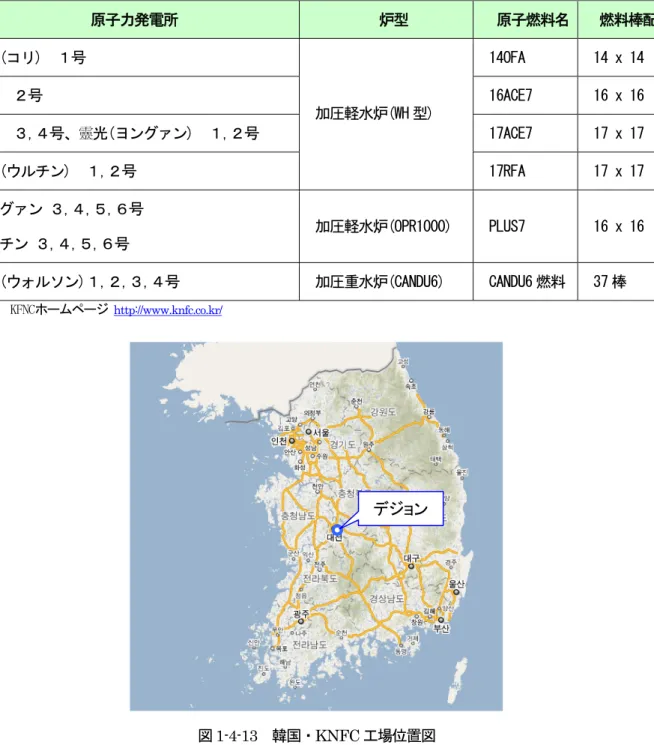
Task: Click the 霊光(ヨングァン) 1, 2号 row
Action: pyautogui.click(x=149, y=134)
